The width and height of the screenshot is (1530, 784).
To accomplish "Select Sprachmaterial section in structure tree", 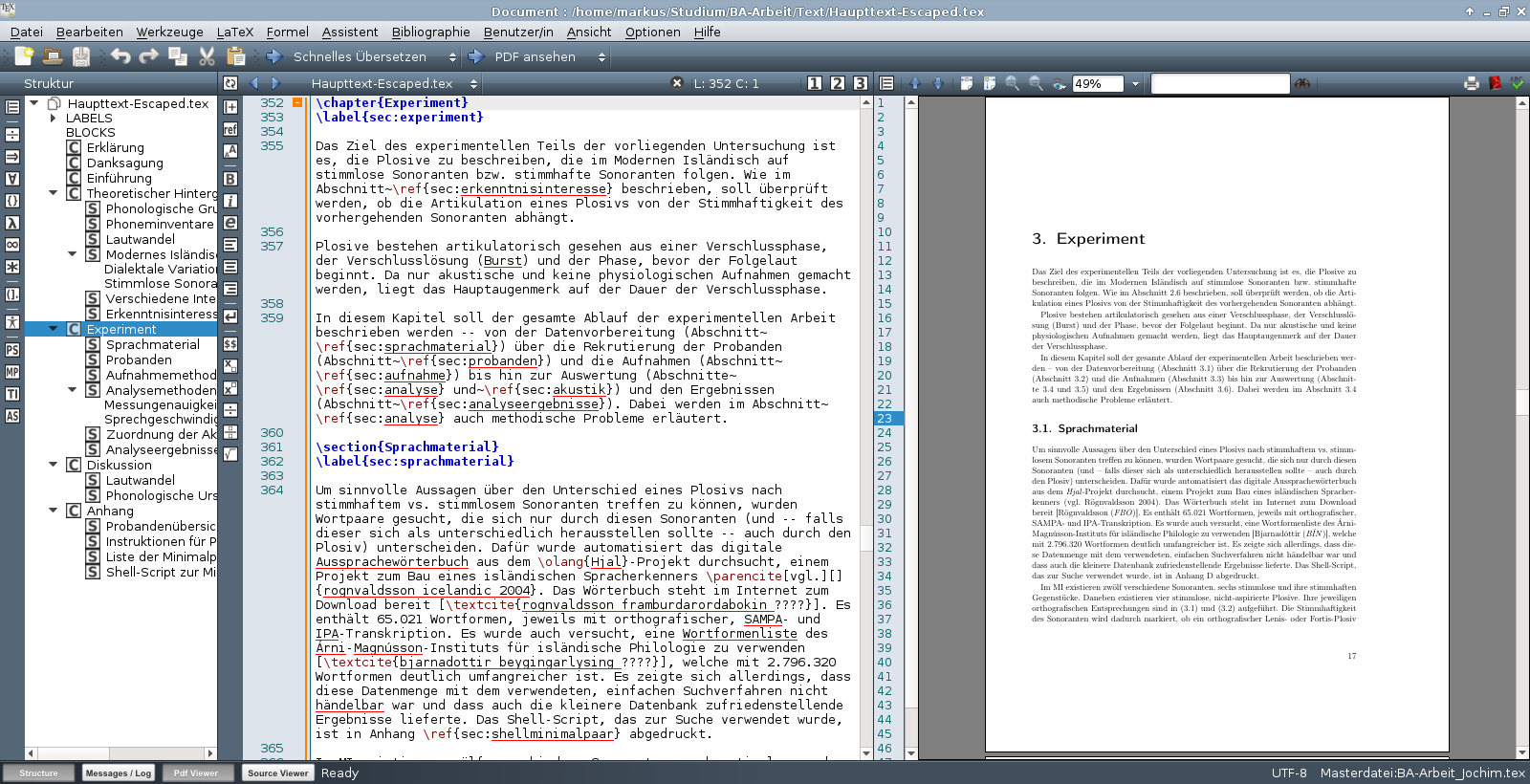I will point(152,344).
